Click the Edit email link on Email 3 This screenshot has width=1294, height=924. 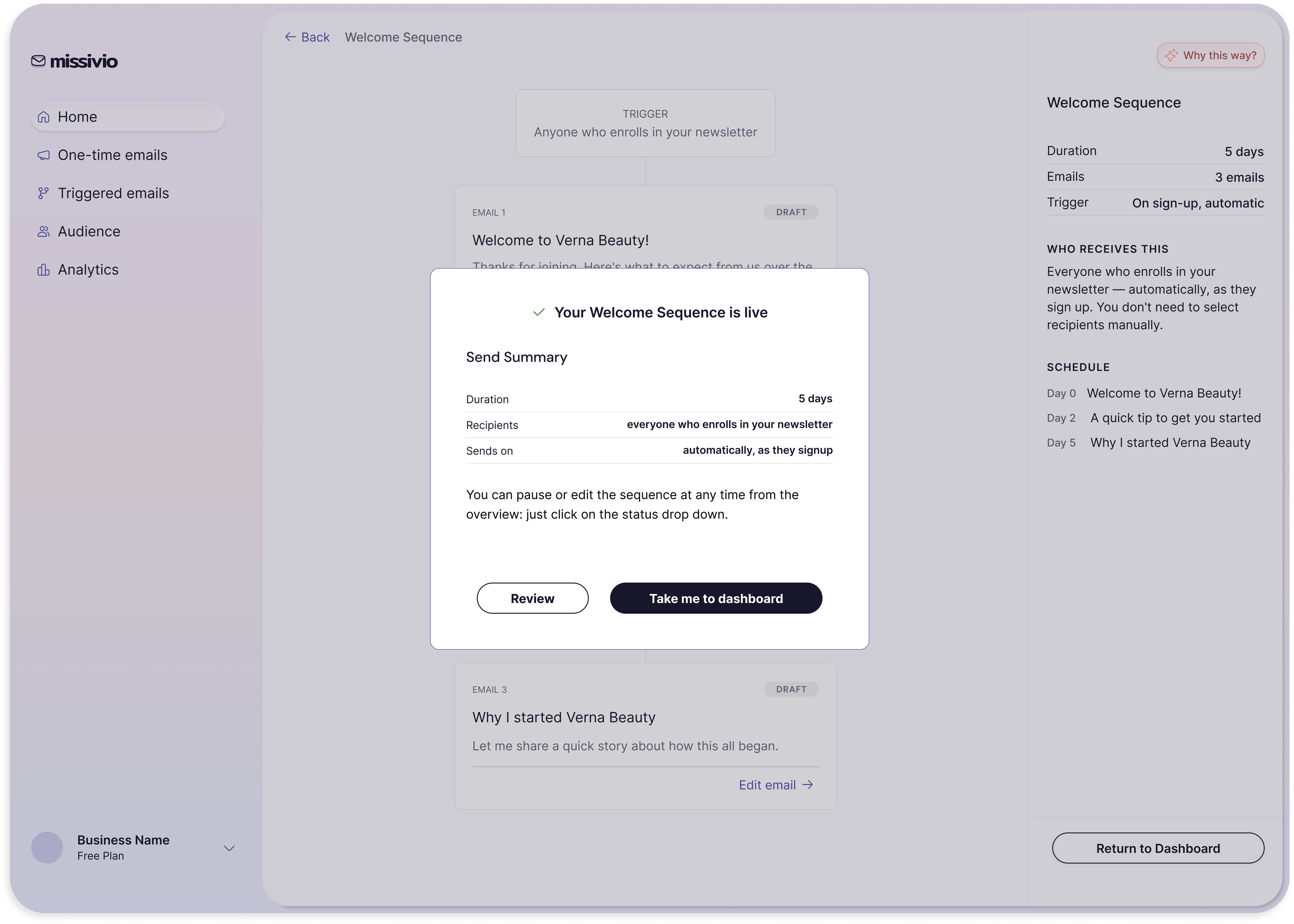[x=776, y=785]
